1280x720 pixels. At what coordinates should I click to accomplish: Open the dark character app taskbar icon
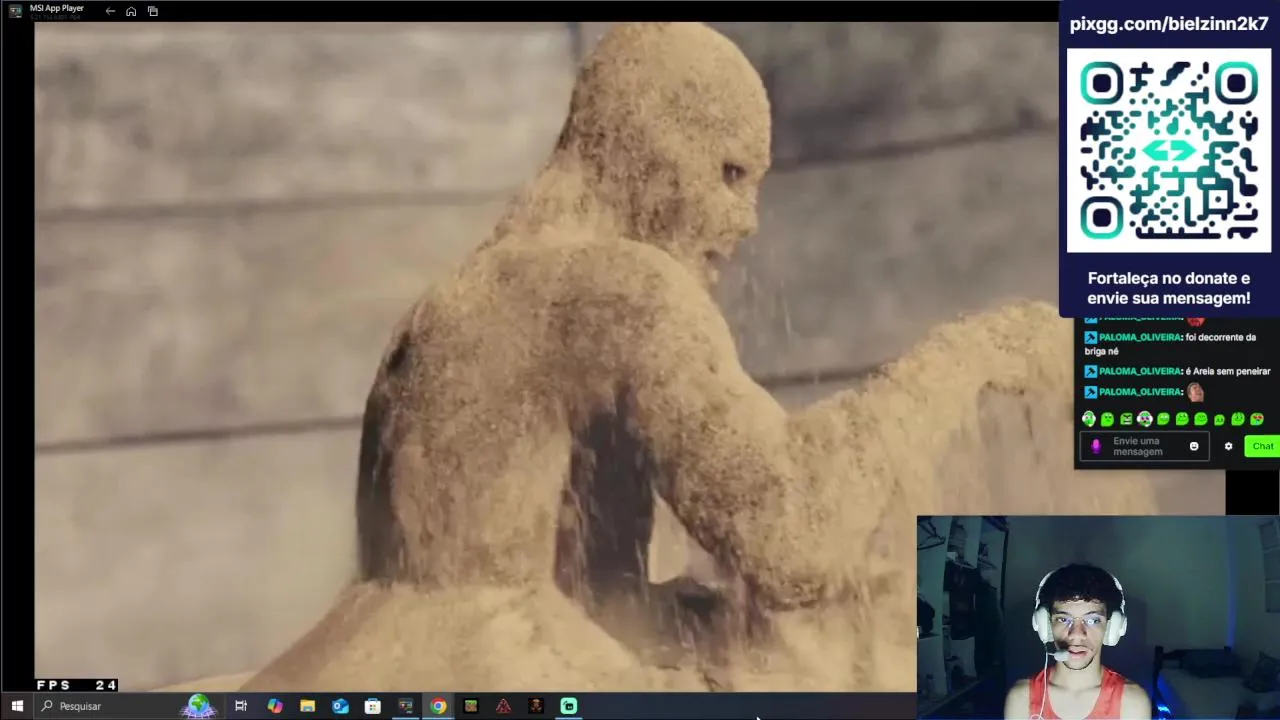coord(536,706)
